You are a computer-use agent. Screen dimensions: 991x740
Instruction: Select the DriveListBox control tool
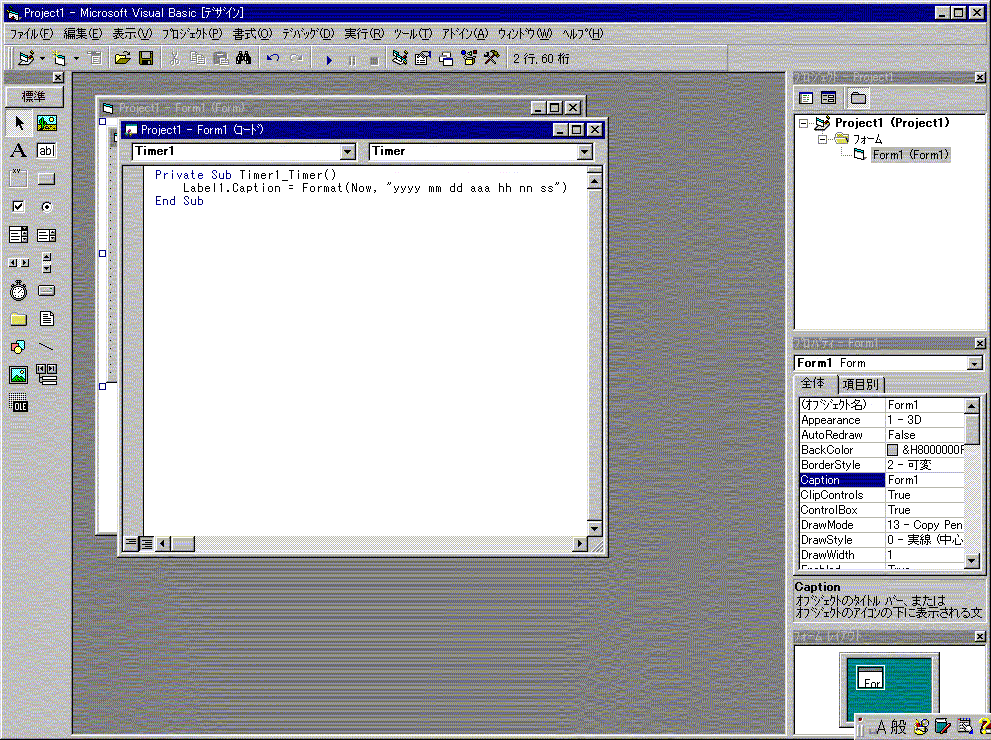coord(47,291)
